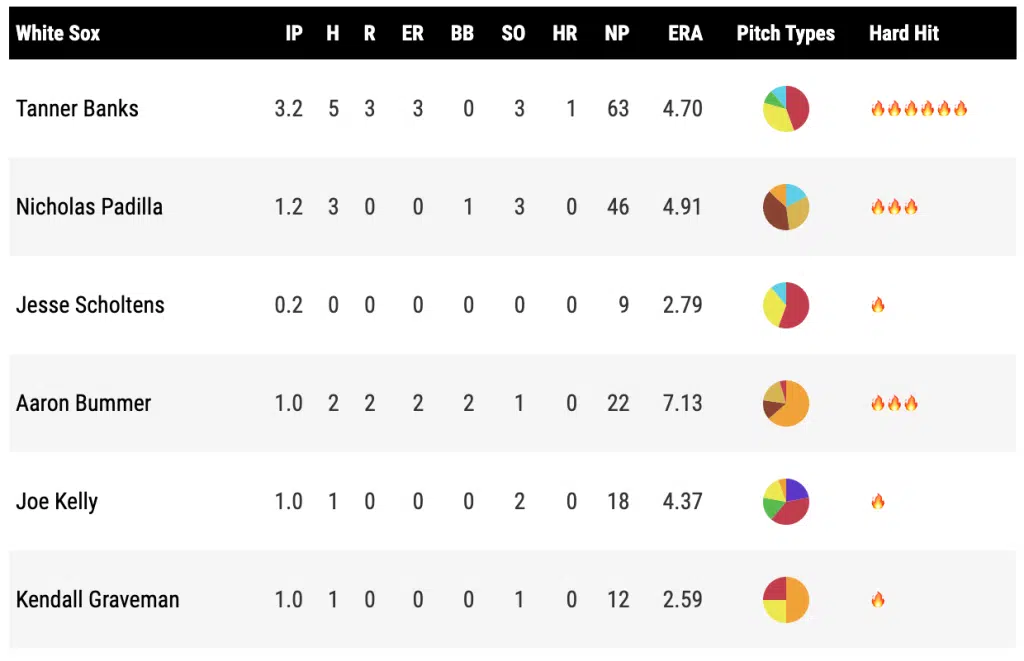The width and height of the screenshot is (1024, 661).
Task: Click Kendall Graveman's pitch types pie chart
Action: pos(785,600)
